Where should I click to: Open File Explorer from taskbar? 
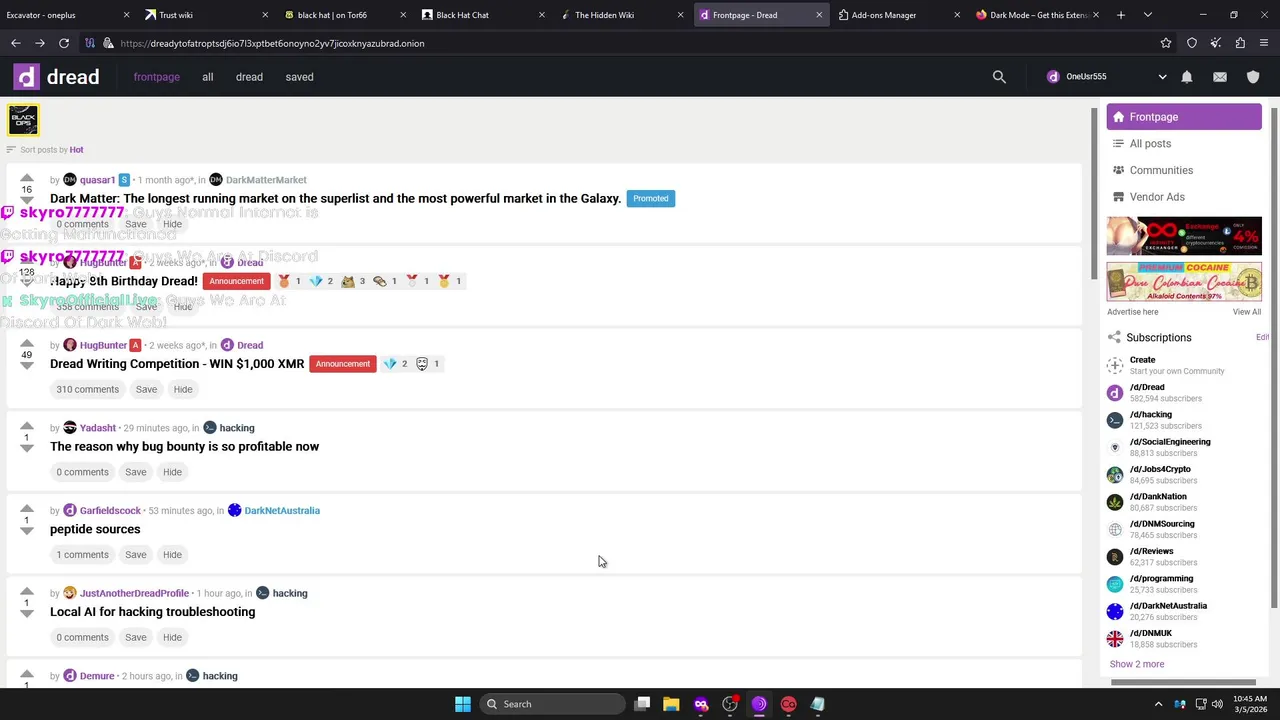671,704
